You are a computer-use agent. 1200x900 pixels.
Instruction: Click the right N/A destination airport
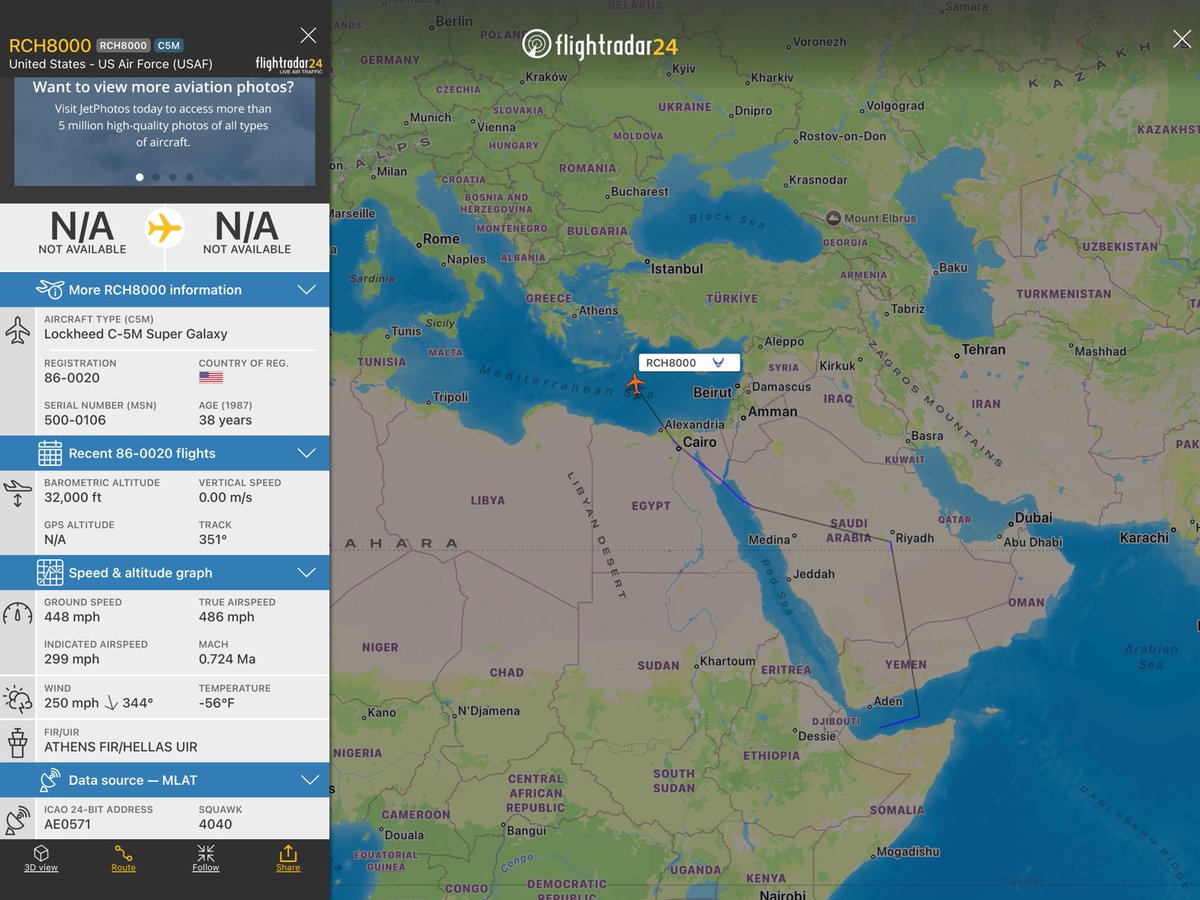[x=247, y=232]
